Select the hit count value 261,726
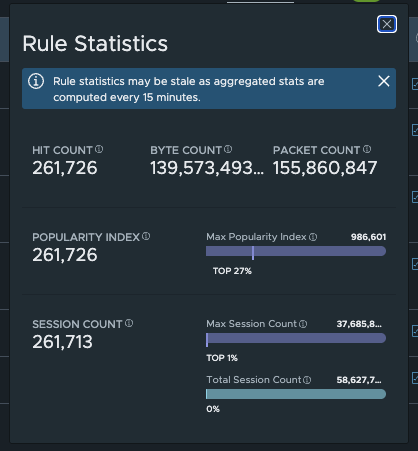418x451 pixels. 65,168
